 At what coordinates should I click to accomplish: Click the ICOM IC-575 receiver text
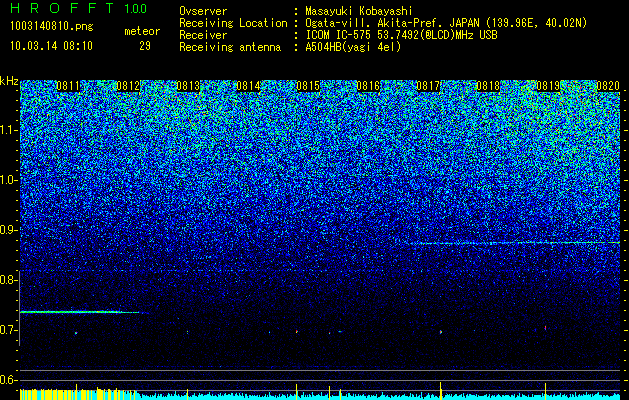[x=401, y=35]
